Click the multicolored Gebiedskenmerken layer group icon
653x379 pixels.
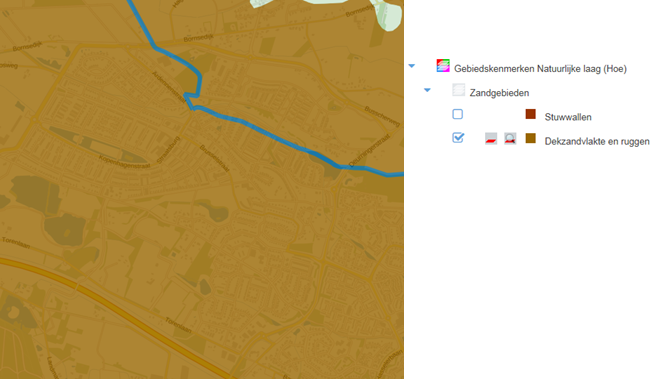(x=443, y=66)
